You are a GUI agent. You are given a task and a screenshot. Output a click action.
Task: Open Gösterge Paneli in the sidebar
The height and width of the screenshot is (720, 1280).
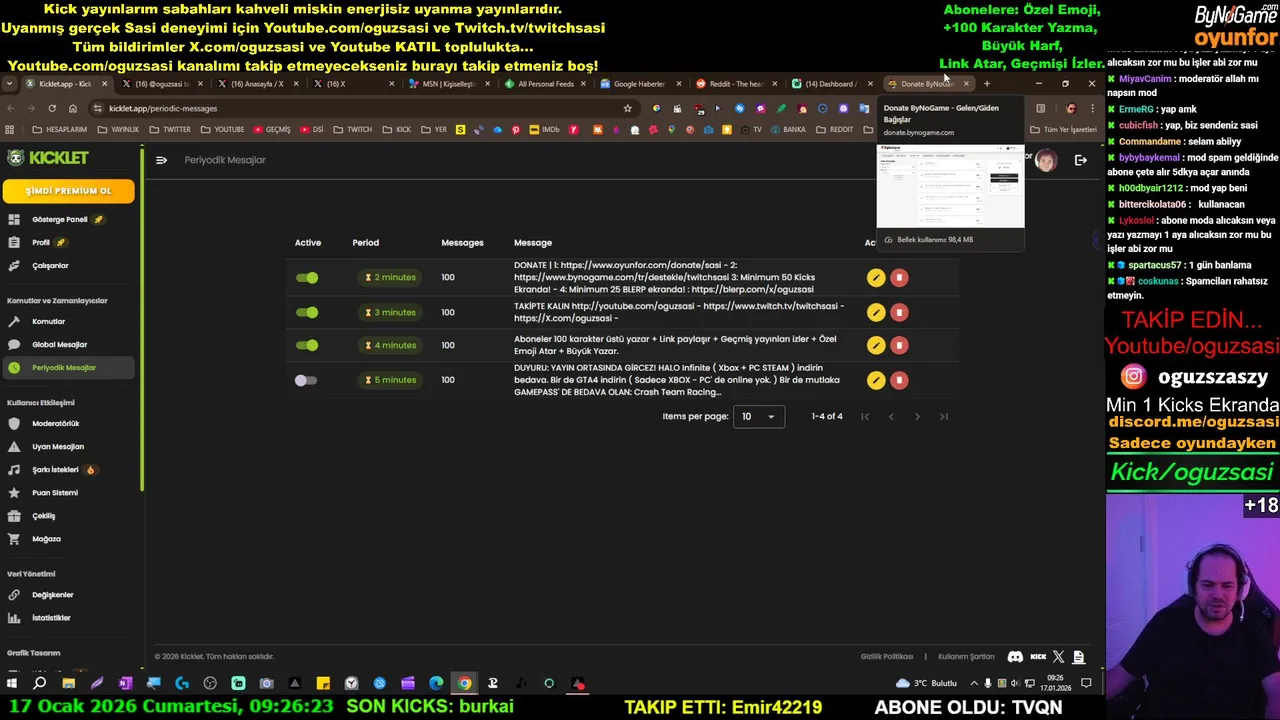click(67, 219)
